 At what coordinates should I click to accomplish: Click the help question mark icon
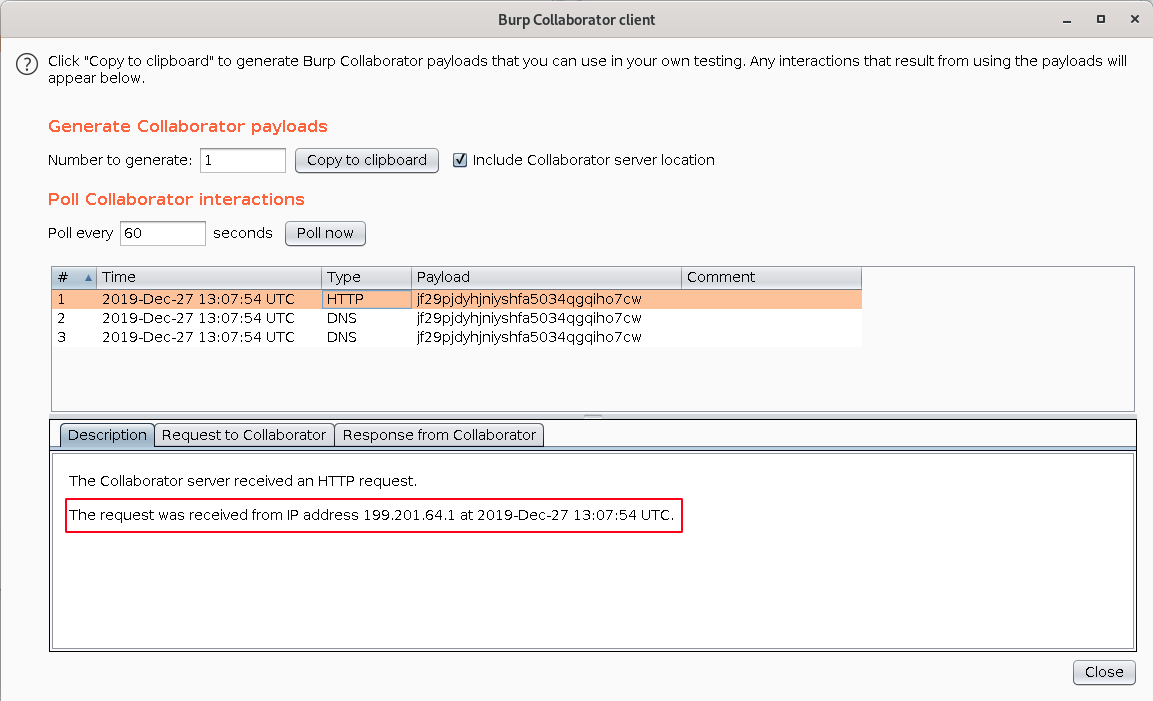coord(27,65)
